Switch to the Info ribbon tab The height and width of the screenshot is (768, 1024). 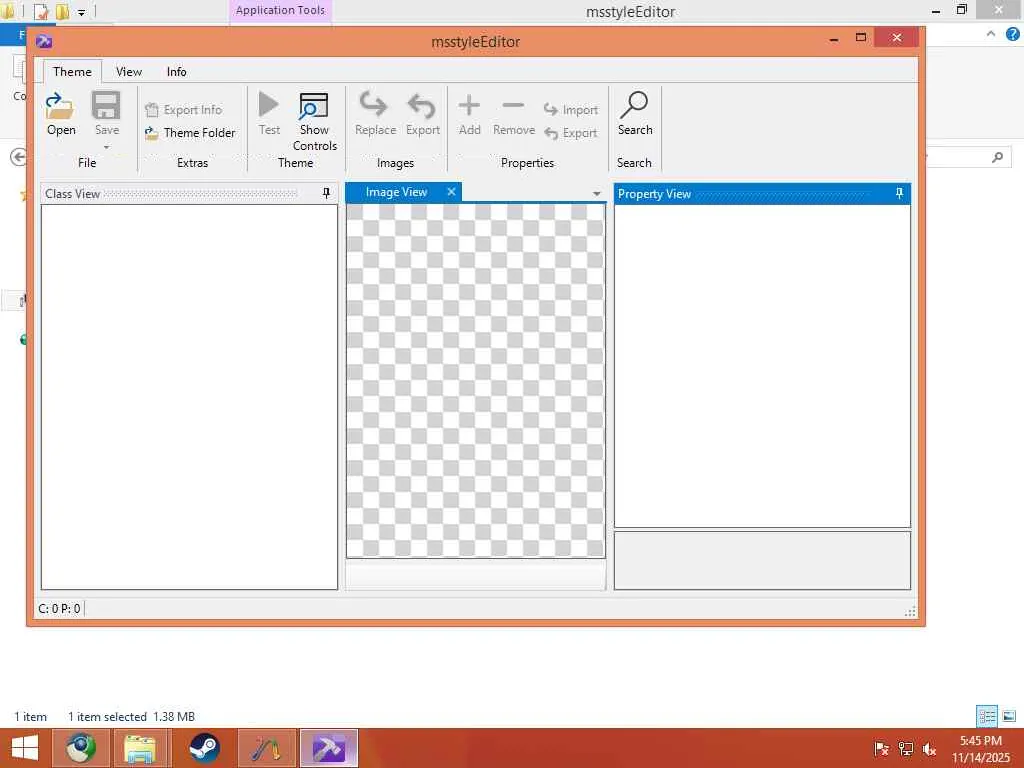coord(176,71)
